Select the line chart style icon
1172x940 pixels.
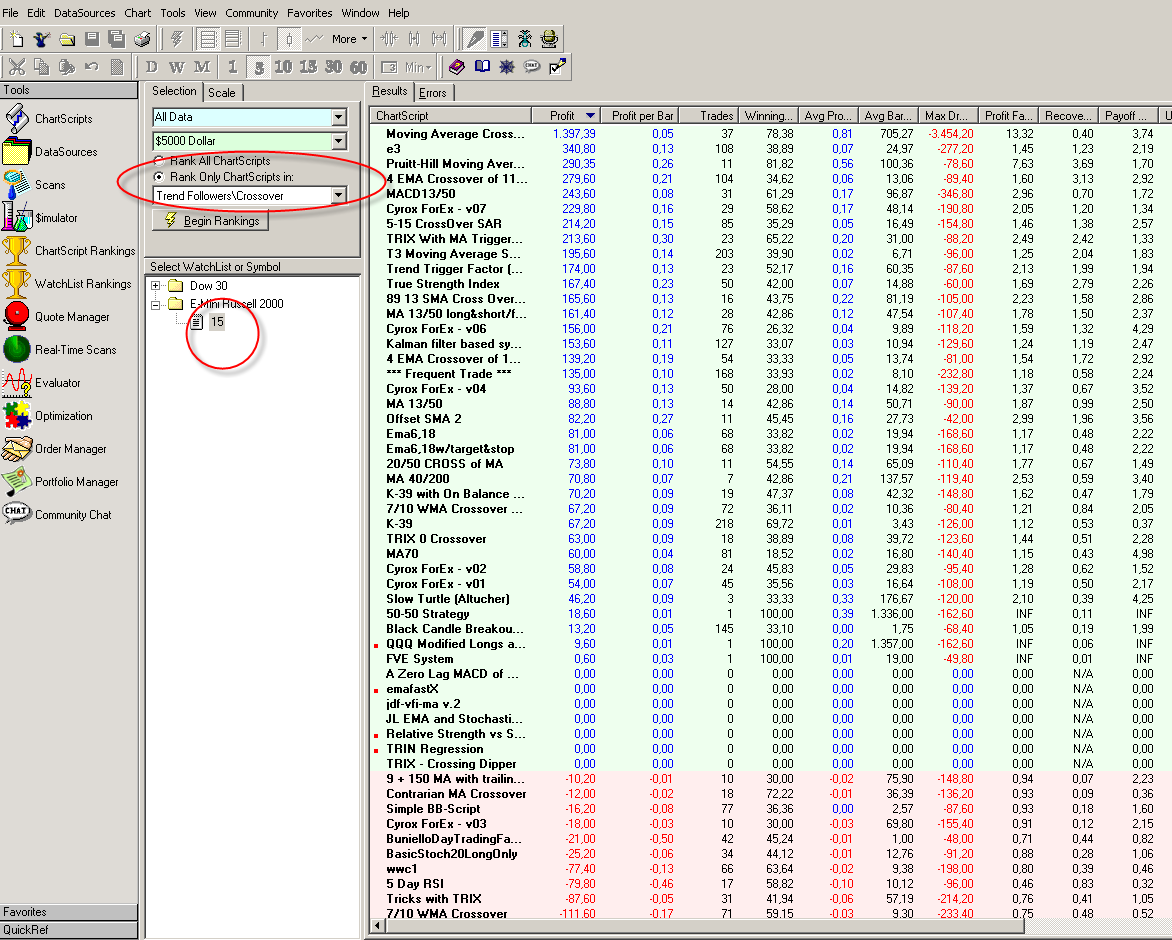point(314,39)
